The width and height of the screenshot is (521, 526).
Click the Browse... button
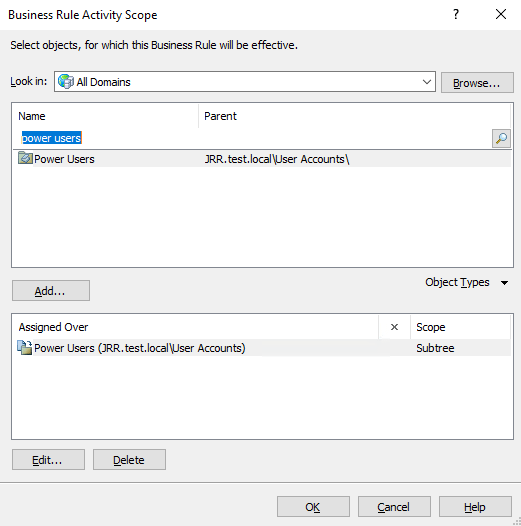point(477,83)
